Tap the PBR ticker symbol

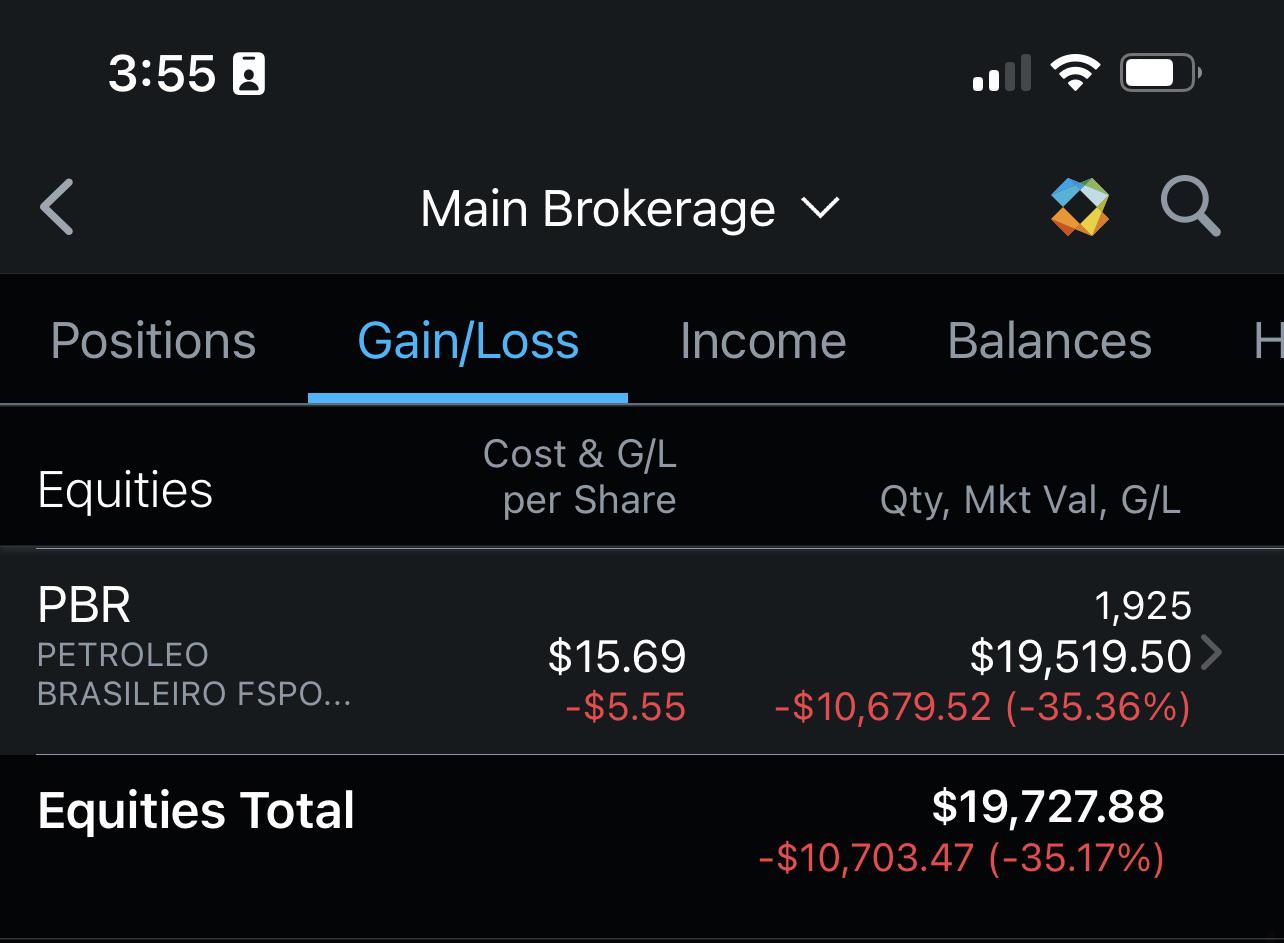(x=84, y=605)
